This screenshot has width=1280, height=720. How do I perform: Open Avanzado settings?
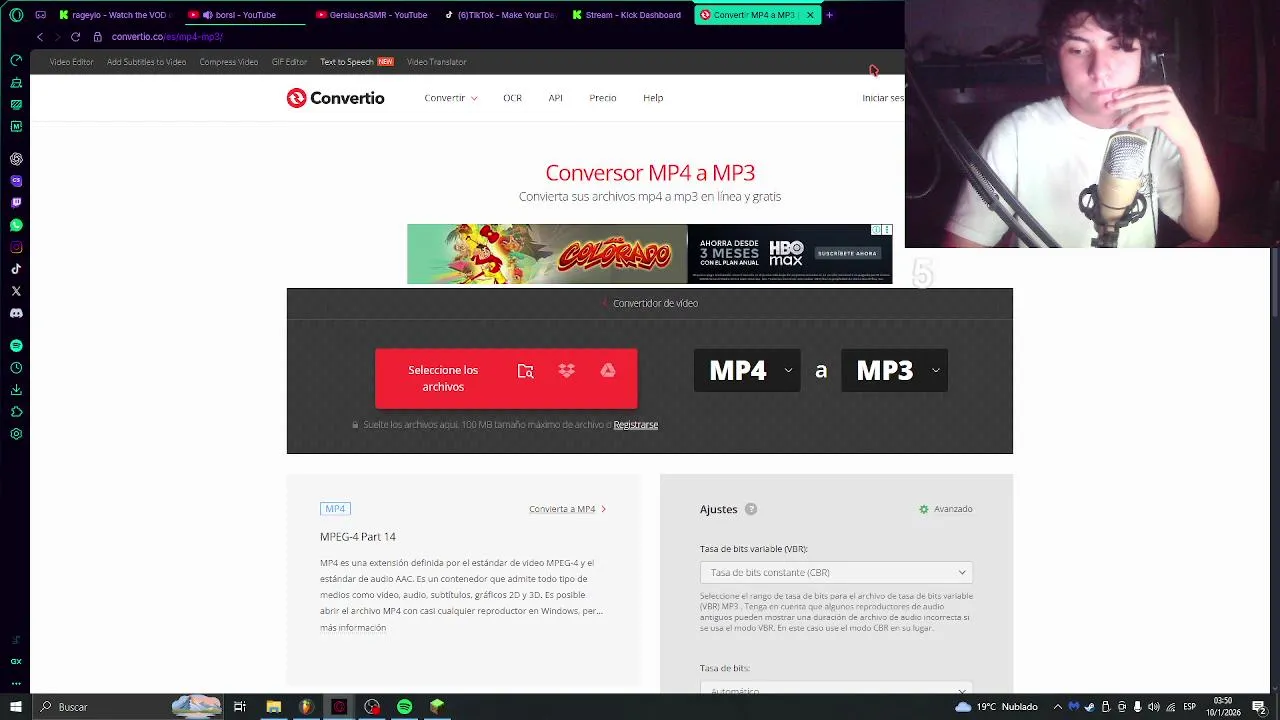pos(946,509)
